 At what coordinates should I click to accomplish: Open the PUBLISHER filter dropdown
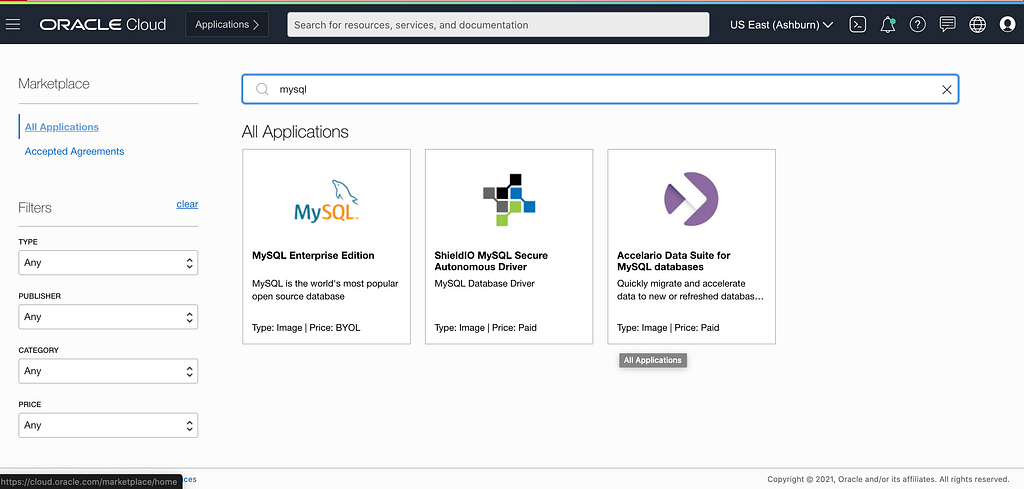108,317
